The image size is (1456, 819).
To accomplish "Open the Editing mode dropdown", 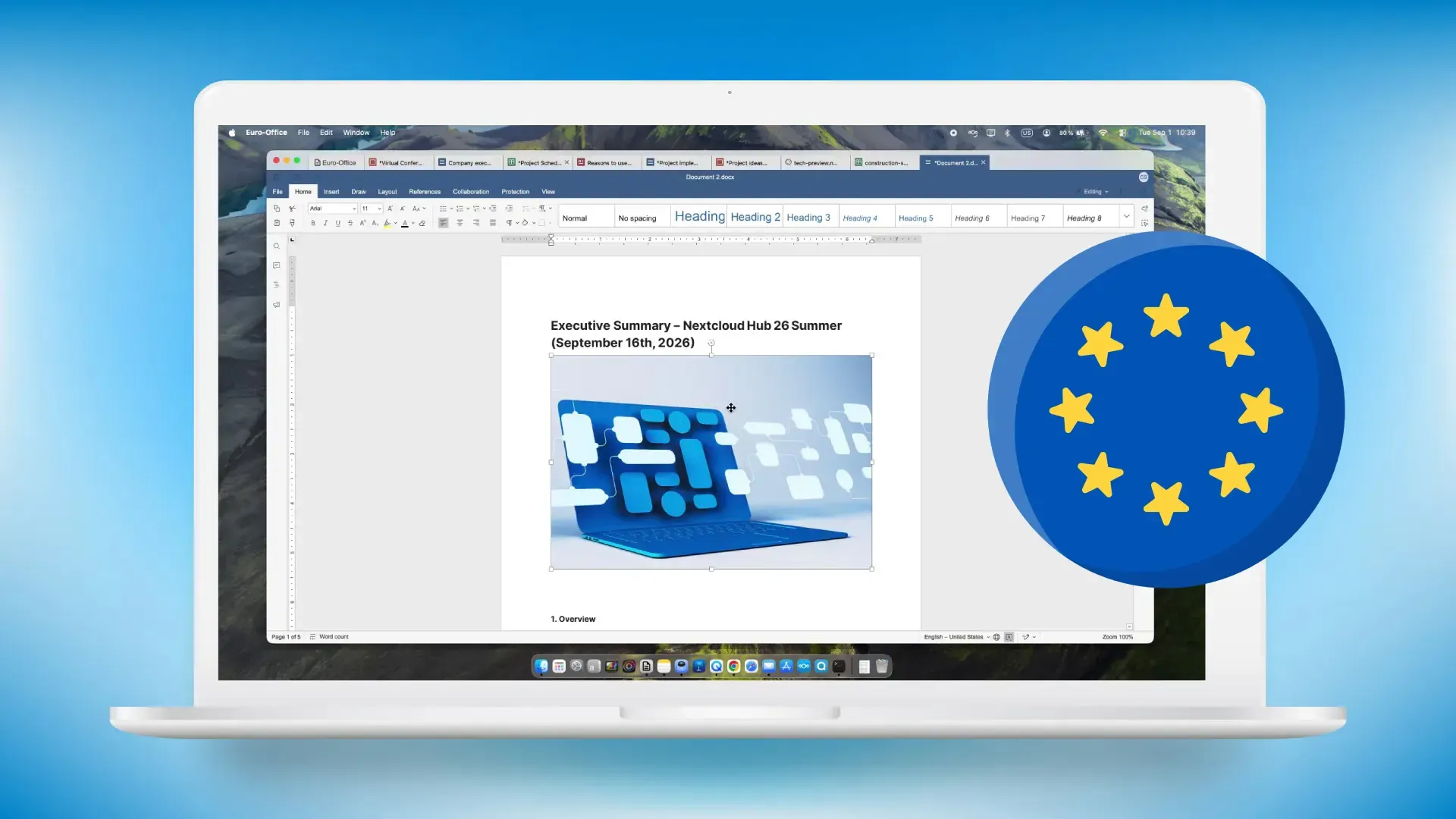I will click(1096, 192).
